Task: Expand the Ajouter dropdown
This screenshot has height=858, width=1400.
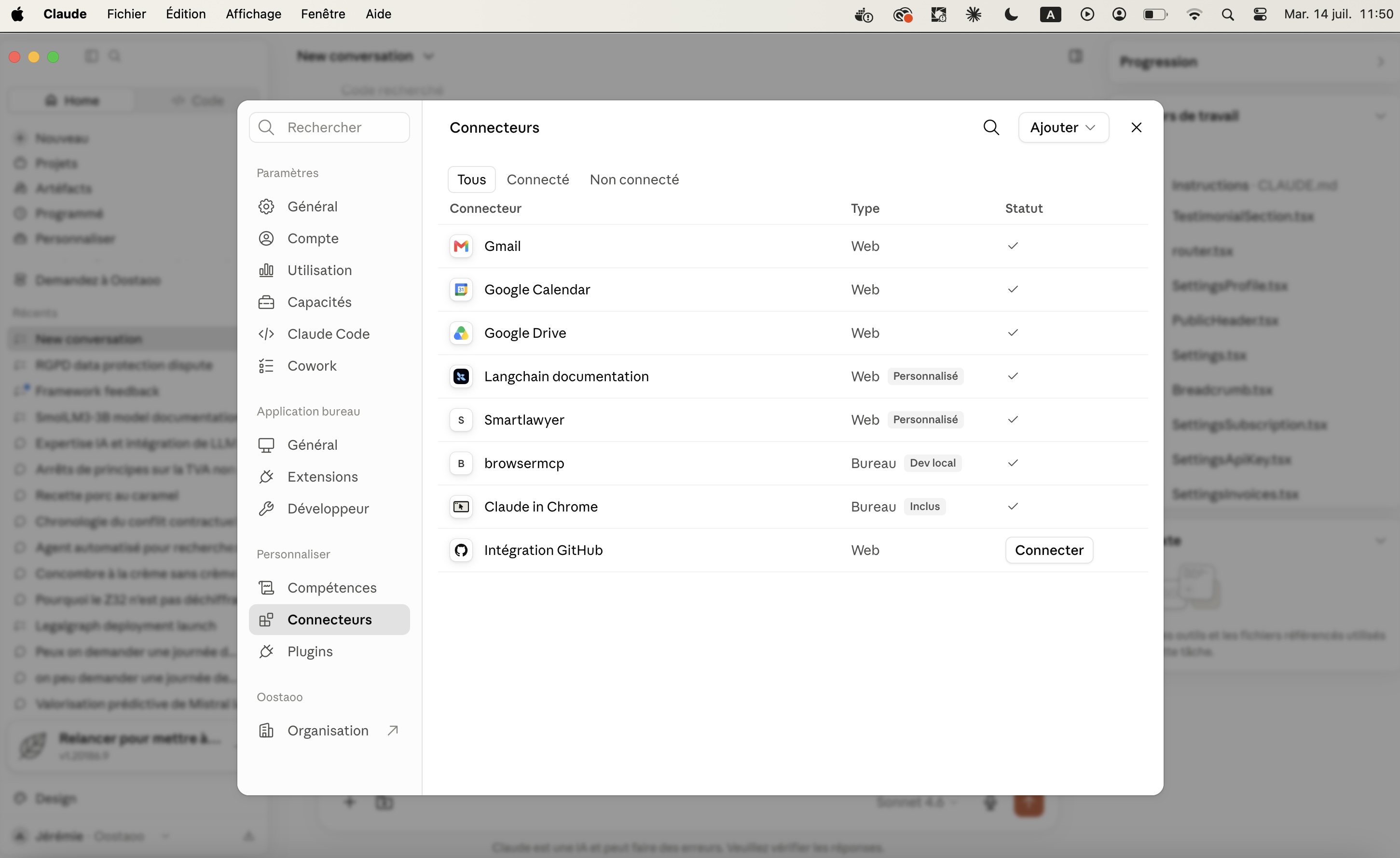Action: (x=1063, y=127)
